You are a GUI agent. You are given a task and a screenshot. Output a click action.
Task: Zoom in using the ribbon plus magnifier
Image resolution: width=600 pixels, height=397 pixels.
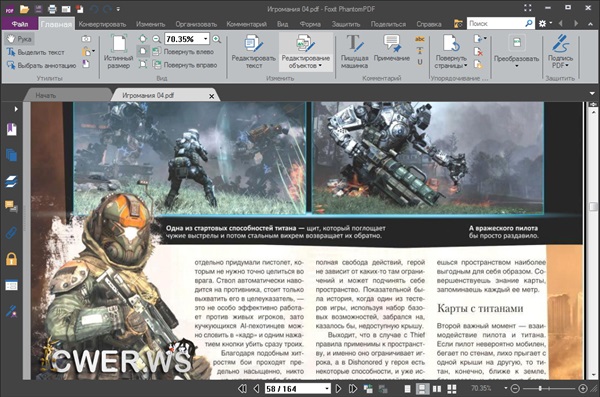coord(217,39)
